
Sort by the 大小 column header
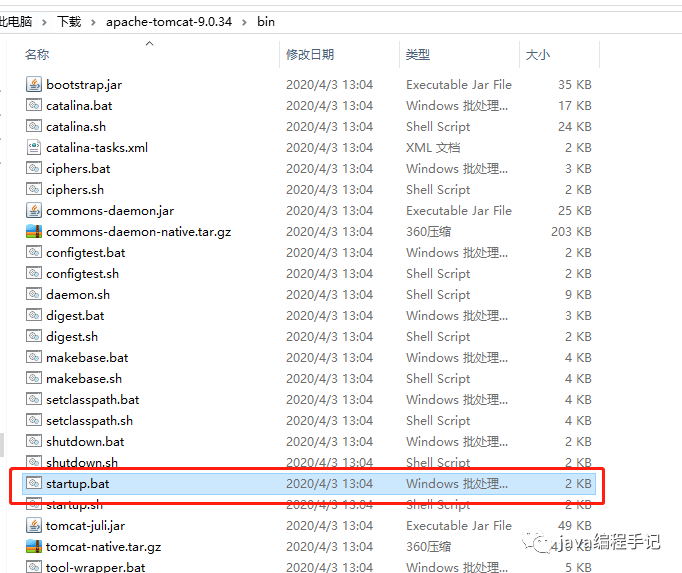pyautogui.click(x=538, y=55)
